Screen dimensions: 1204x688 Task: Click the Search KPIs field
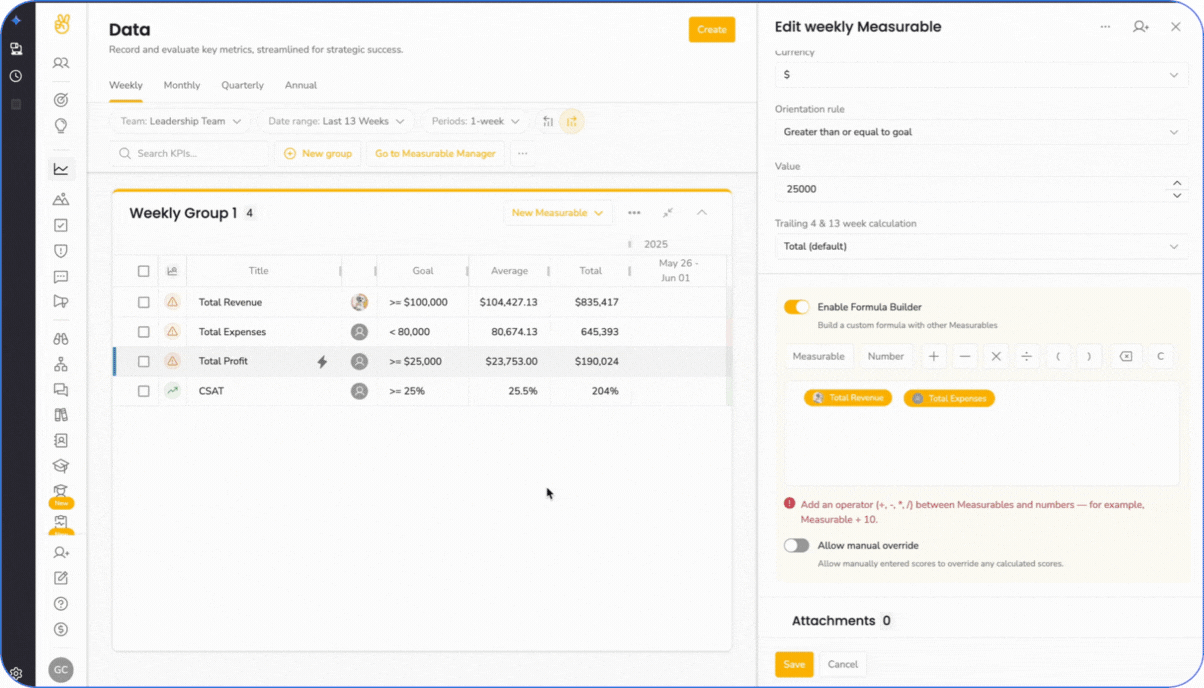point(189,154)
